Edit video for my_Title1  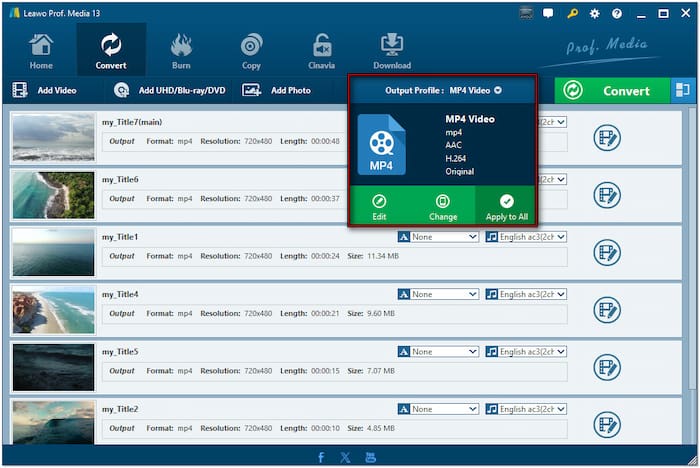click(607, 252)
